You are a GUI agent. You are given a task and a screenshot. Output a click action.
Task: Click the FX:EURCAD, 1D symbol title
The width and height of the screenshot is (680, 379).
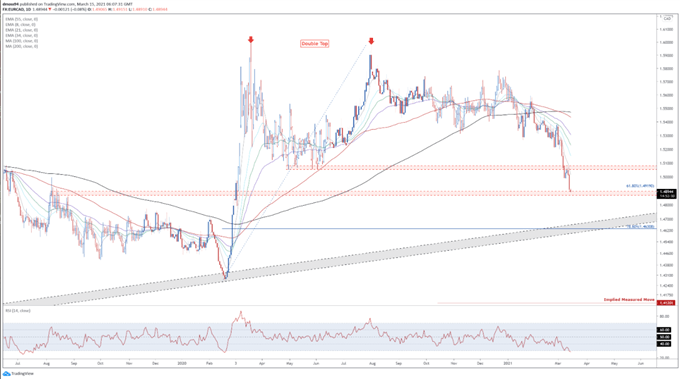[16, 9]
